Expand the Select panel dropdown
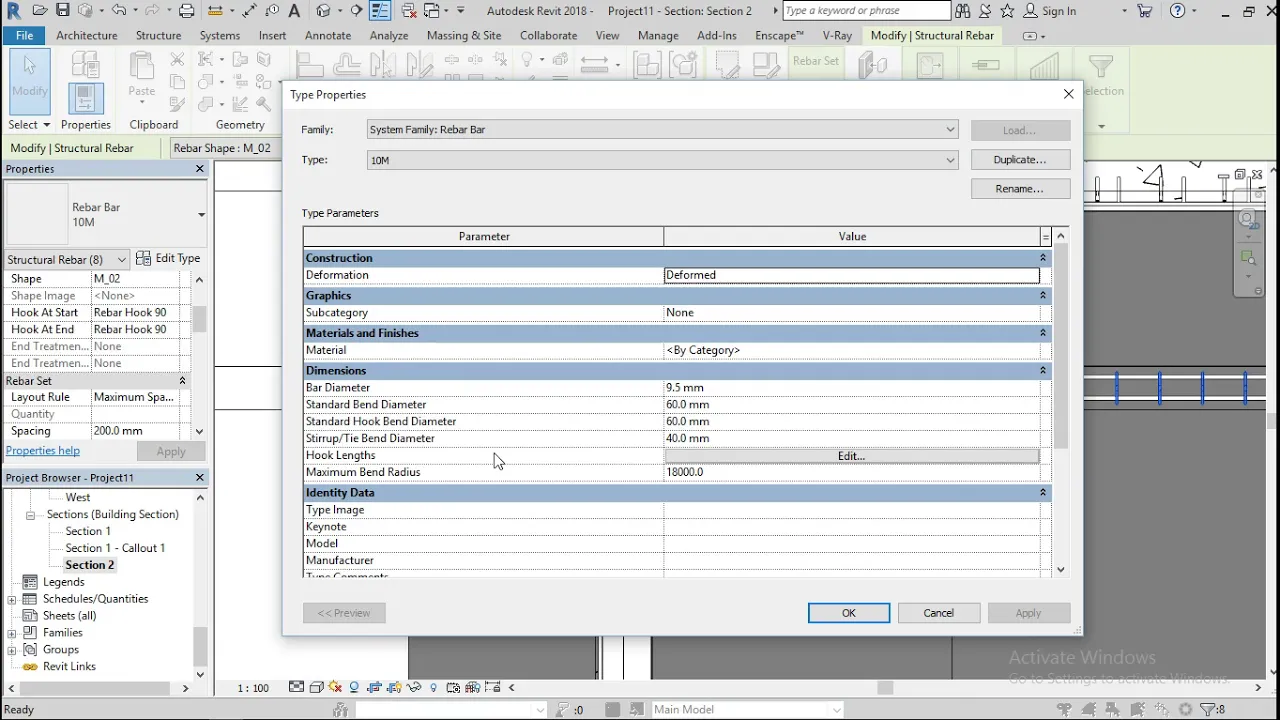 pos(29,125)
